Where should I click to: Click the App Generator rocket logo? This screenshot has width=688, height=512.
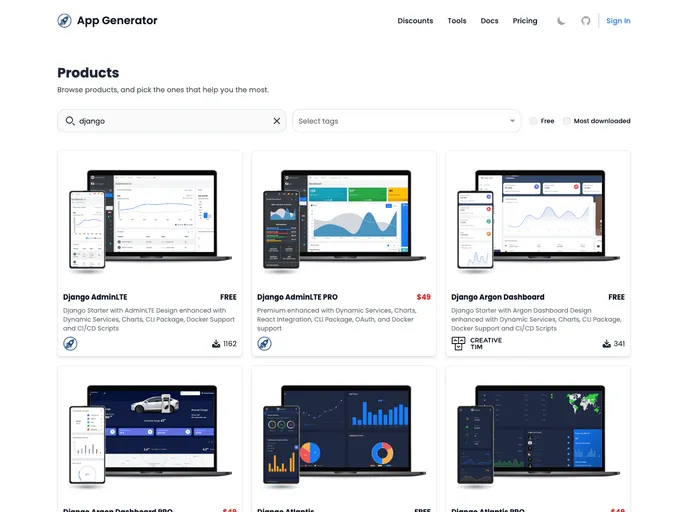pos(64,21)
